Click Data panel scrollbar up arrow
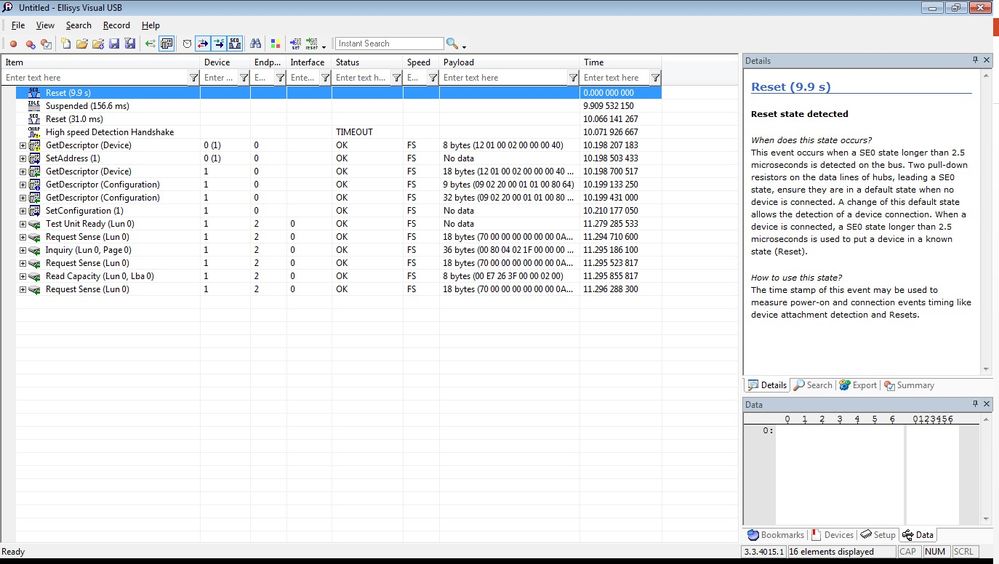Image resolution: width=999 pixels, height=564 pixels. 986,419
